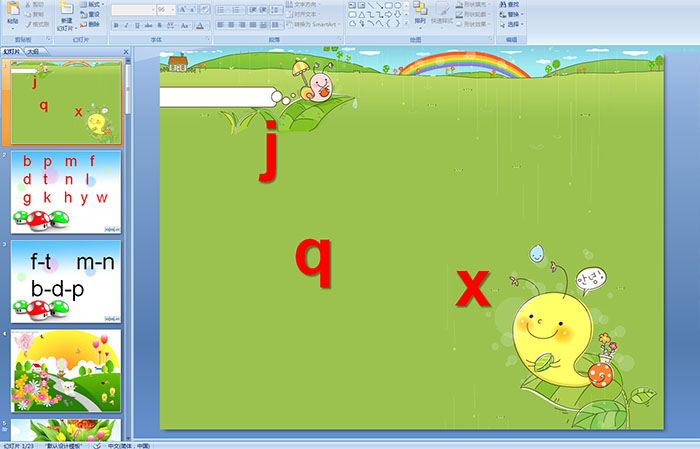Image resolution: width=700 pixels, height=449 pixels.
Task: Justify the paragraph text
Action: click(253, 25)
